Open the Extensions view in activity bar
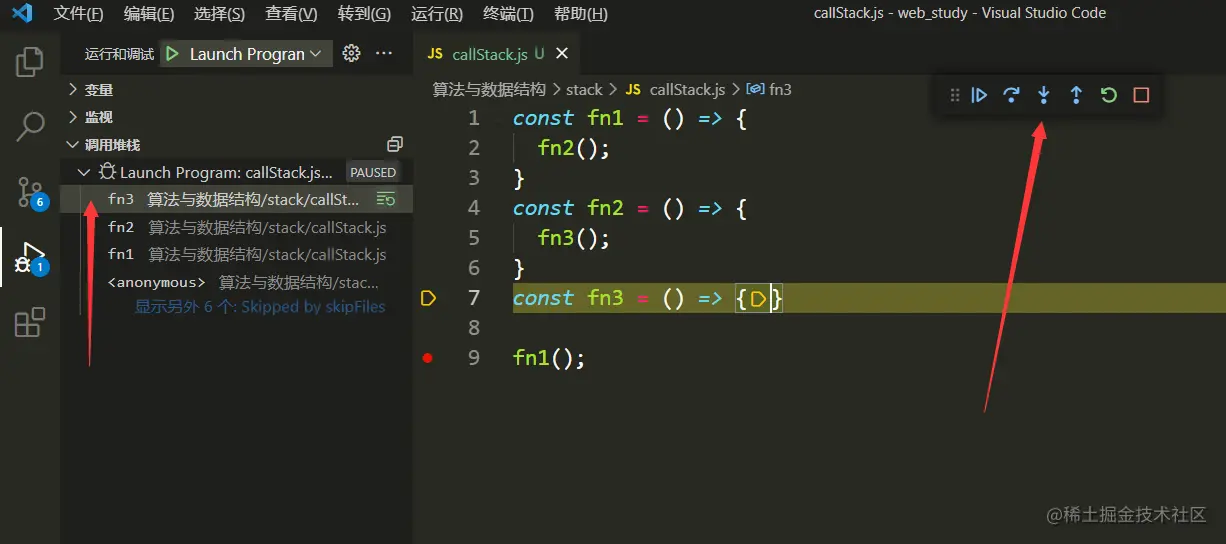Viewport: 1226px width, 544px height. click(30, 322)
